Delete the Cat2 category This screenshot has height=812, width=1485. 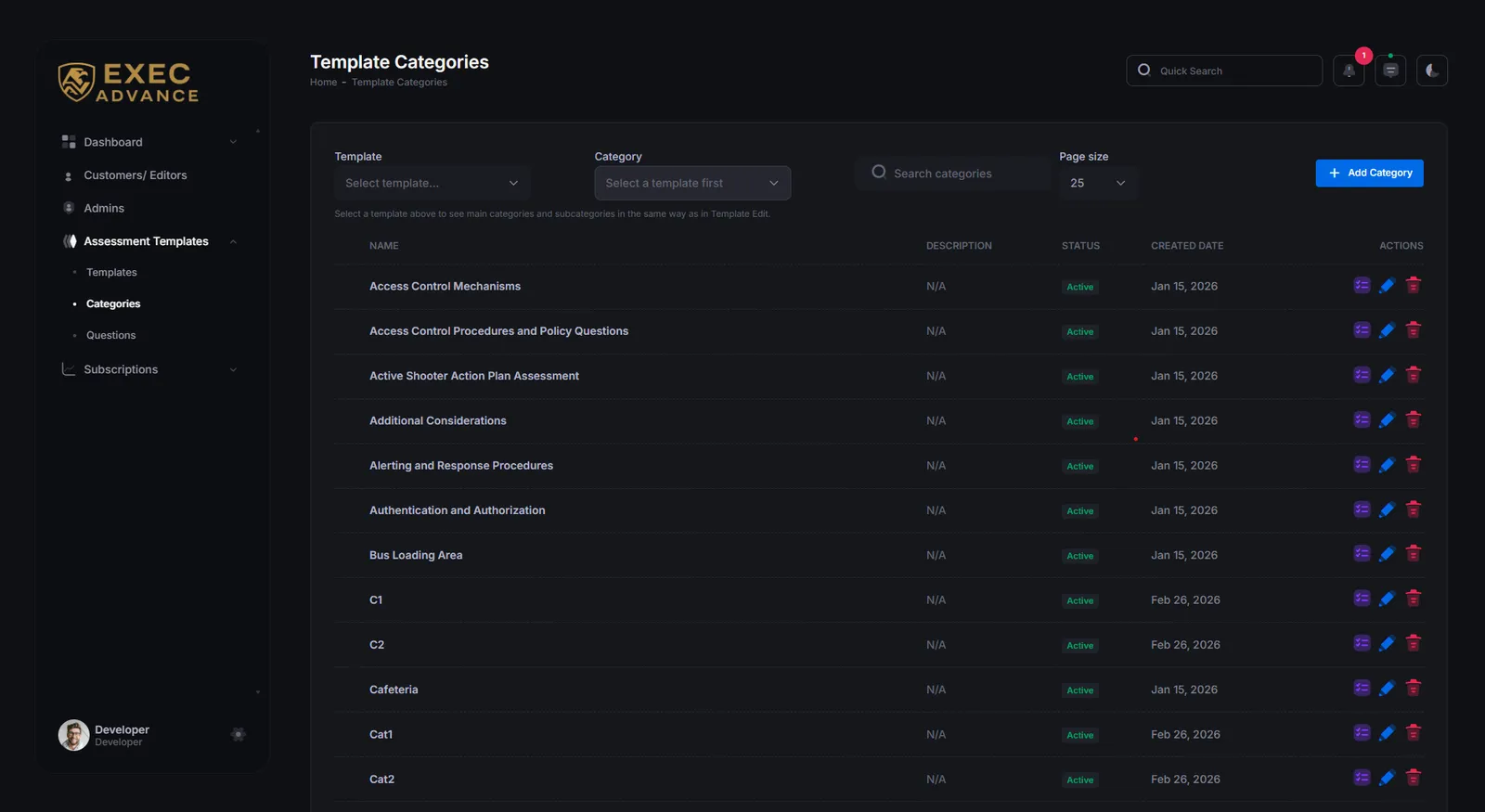pos(1413,779)
